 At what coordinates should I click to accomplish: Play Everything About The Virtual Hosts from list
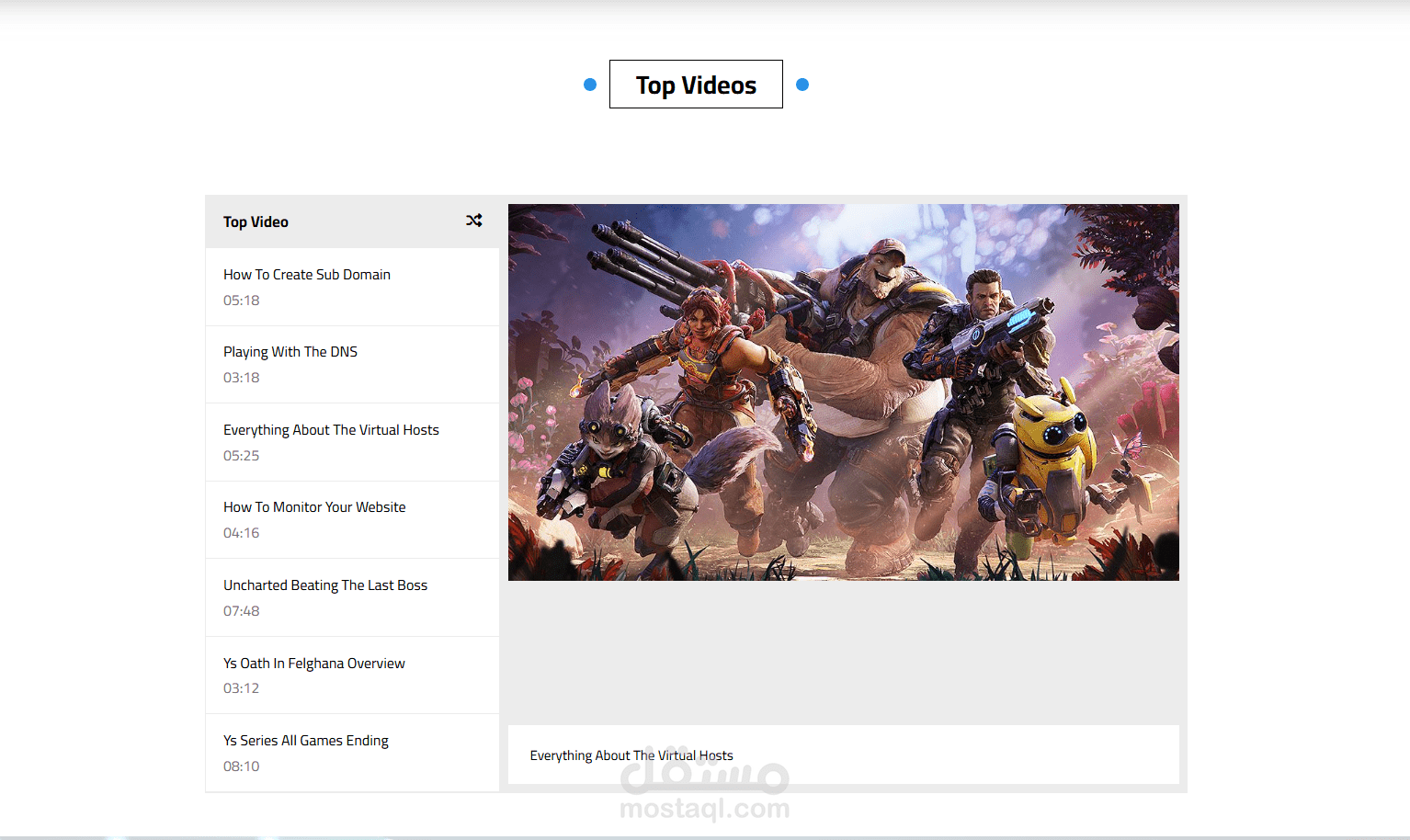pyautogui.click(x=352, y=442)
